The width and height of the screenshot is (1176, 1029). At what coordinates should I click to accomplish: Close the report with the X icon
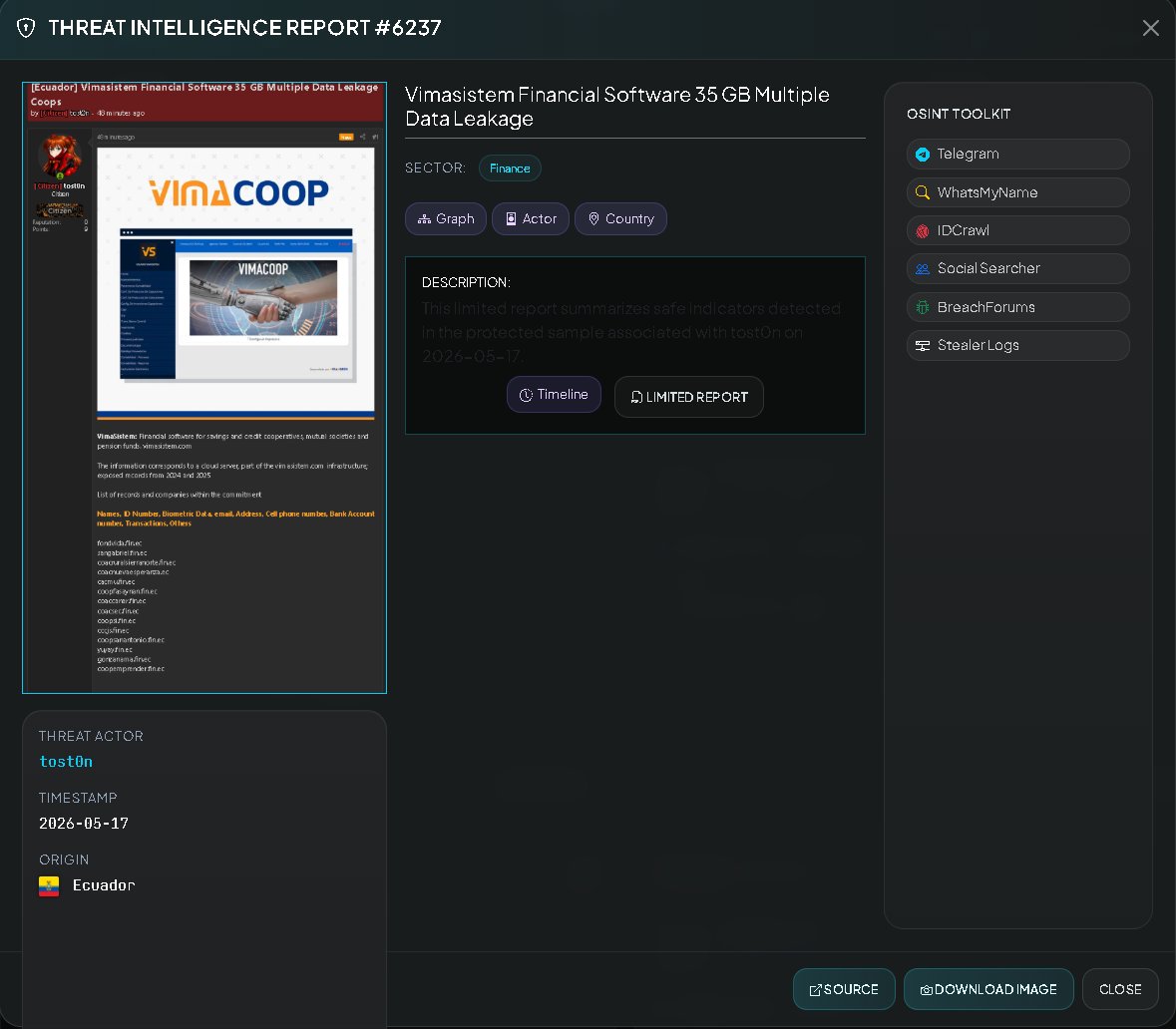coord(1150,29)
